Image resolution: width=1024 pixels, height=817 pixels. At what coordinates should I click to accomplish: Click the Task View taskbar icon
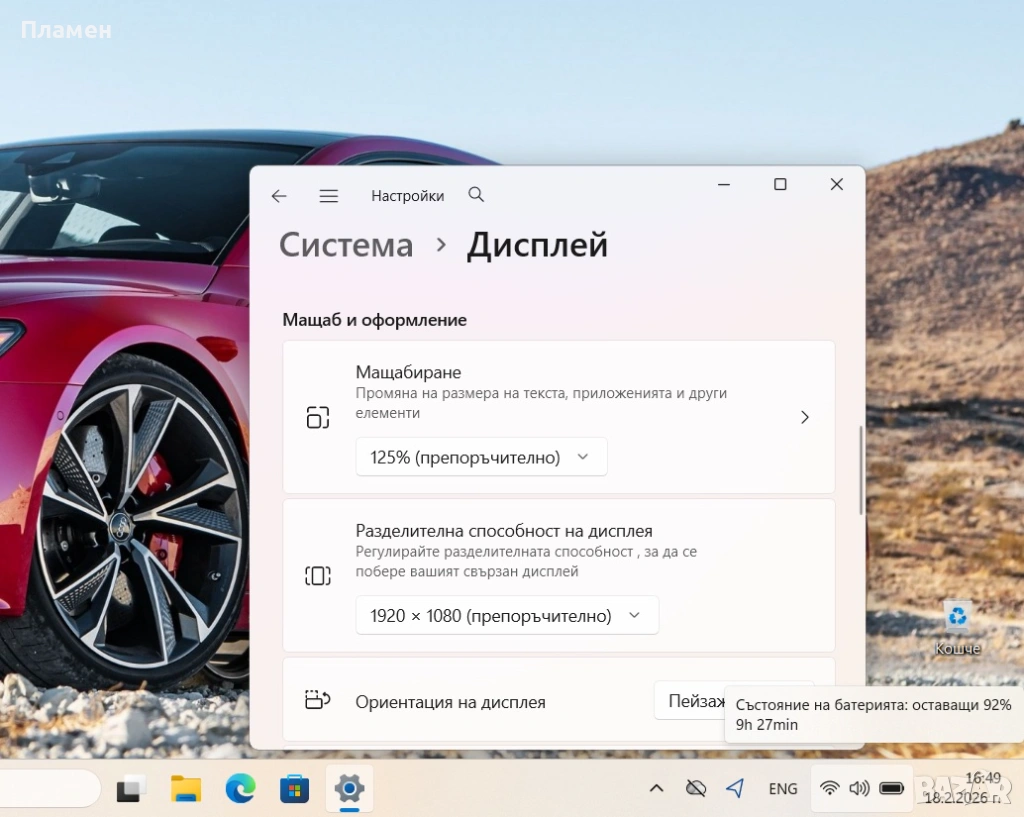coord(132,789)
